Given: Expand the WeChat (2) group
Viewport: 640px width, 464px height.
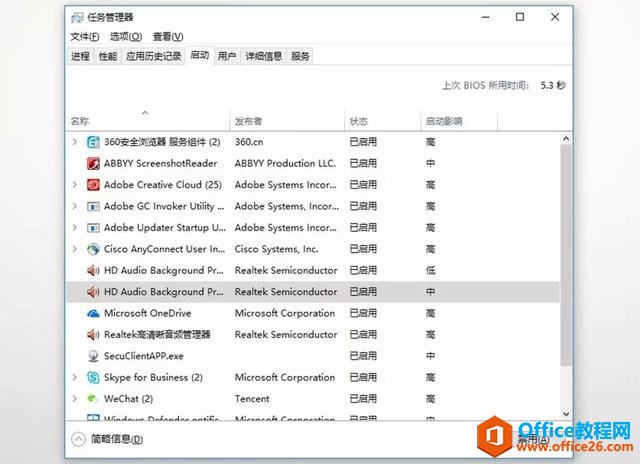Looking at the screenshot, I should [x=75, y=399].
